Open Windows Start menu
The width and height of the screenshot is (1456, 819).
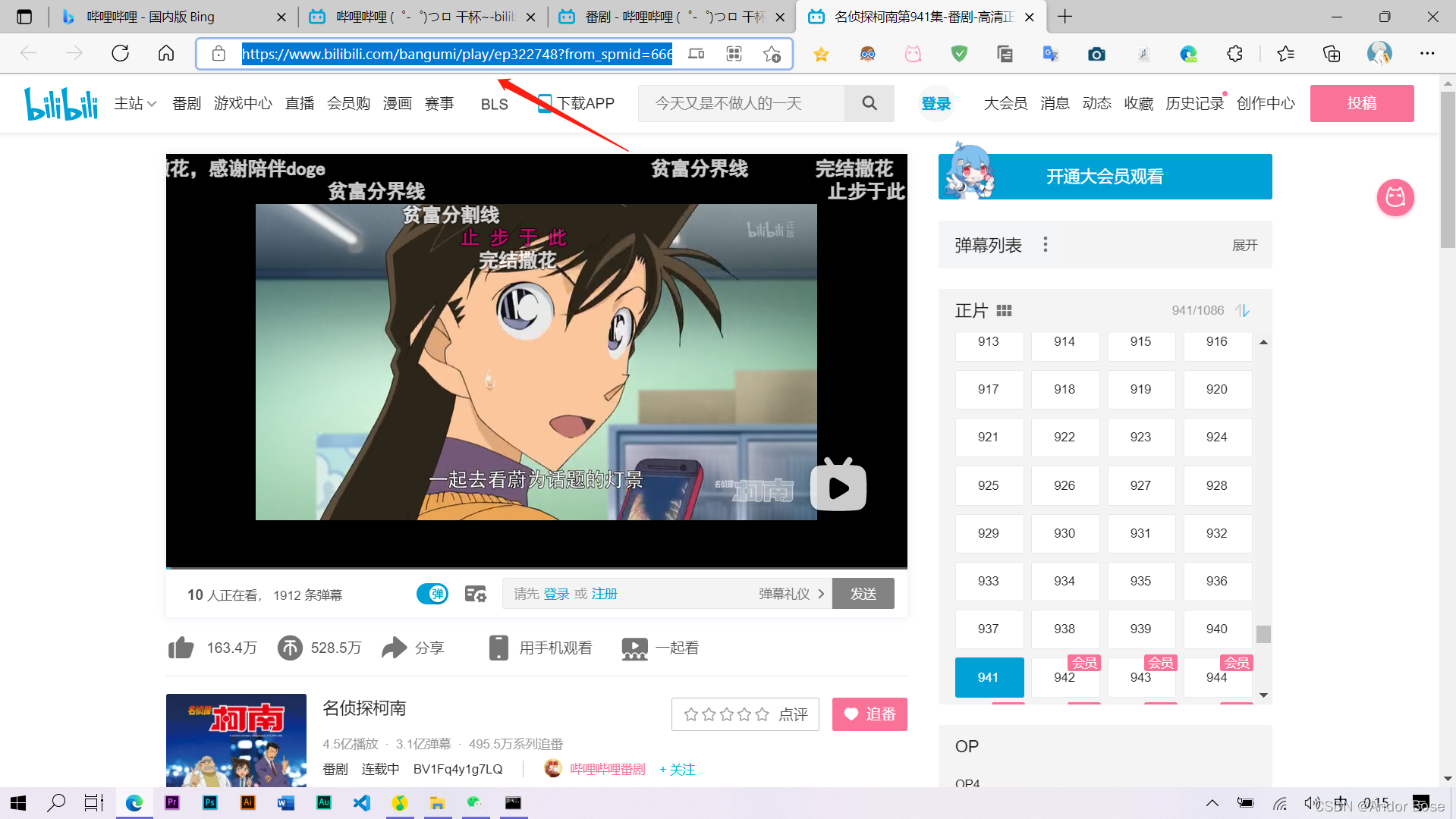coord(18,803)
